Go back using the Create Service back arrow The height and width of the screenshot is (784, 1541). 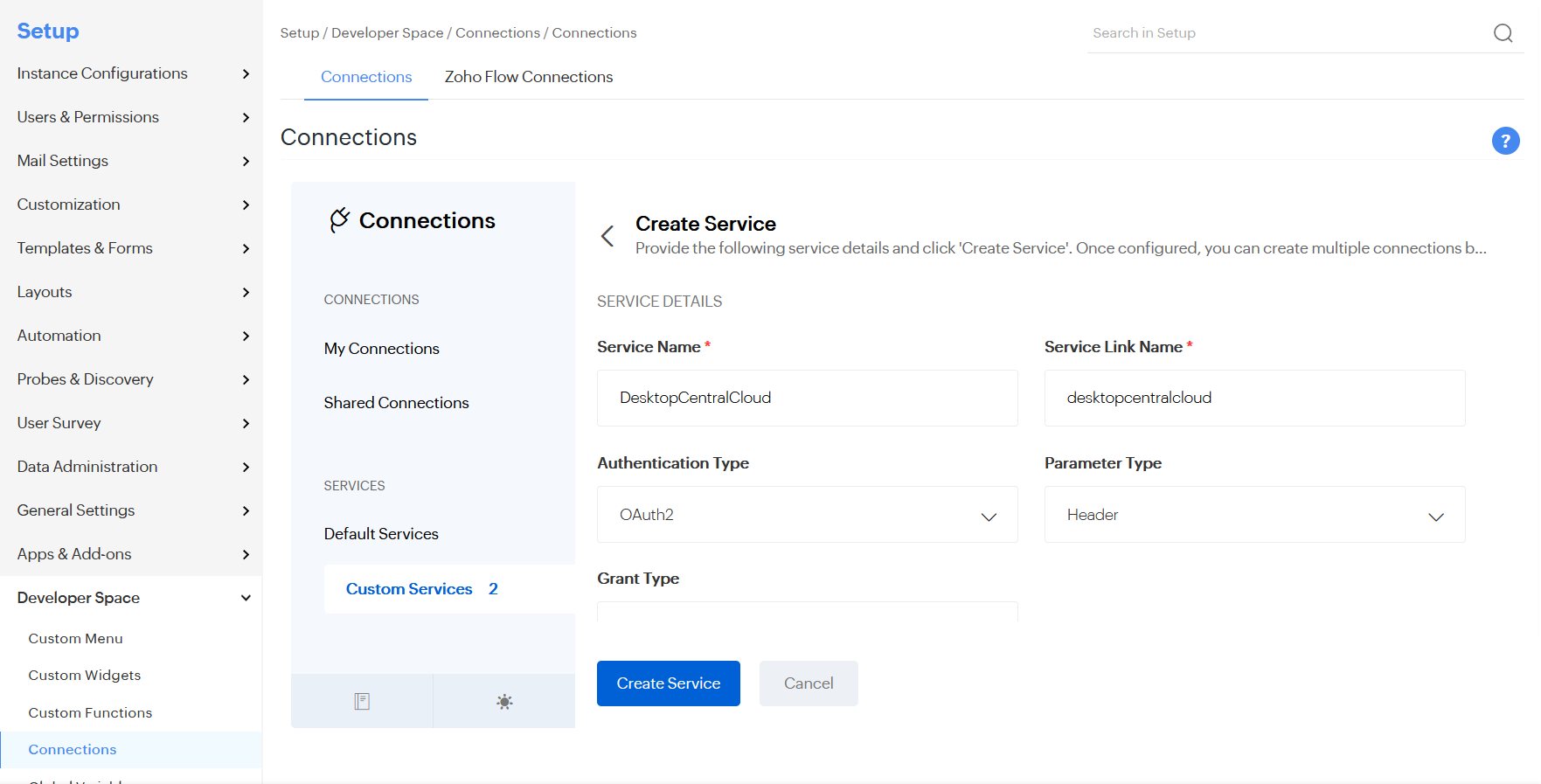click(607, 236)
